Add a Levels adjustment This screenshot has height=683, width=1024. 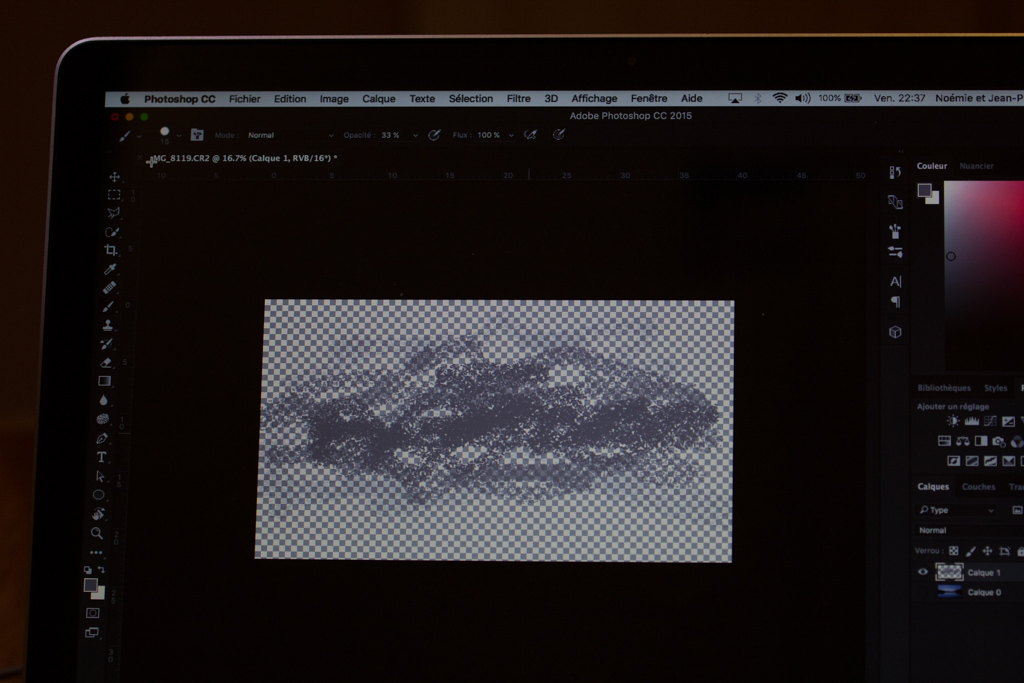[972, 421]
